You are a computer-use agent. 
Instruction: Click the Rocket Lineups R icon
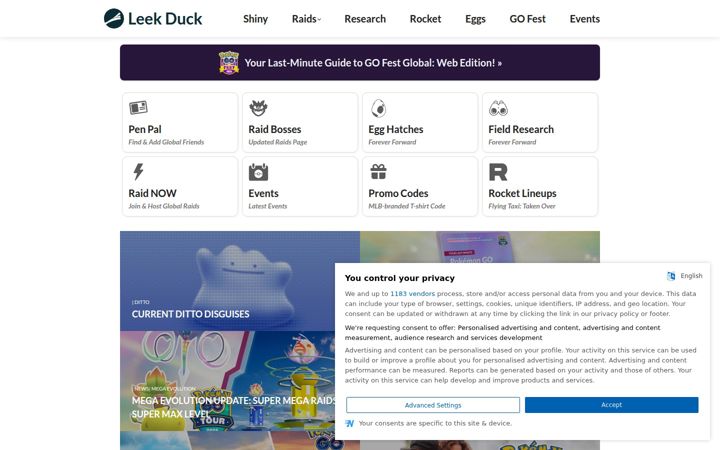tap(498, 172)
